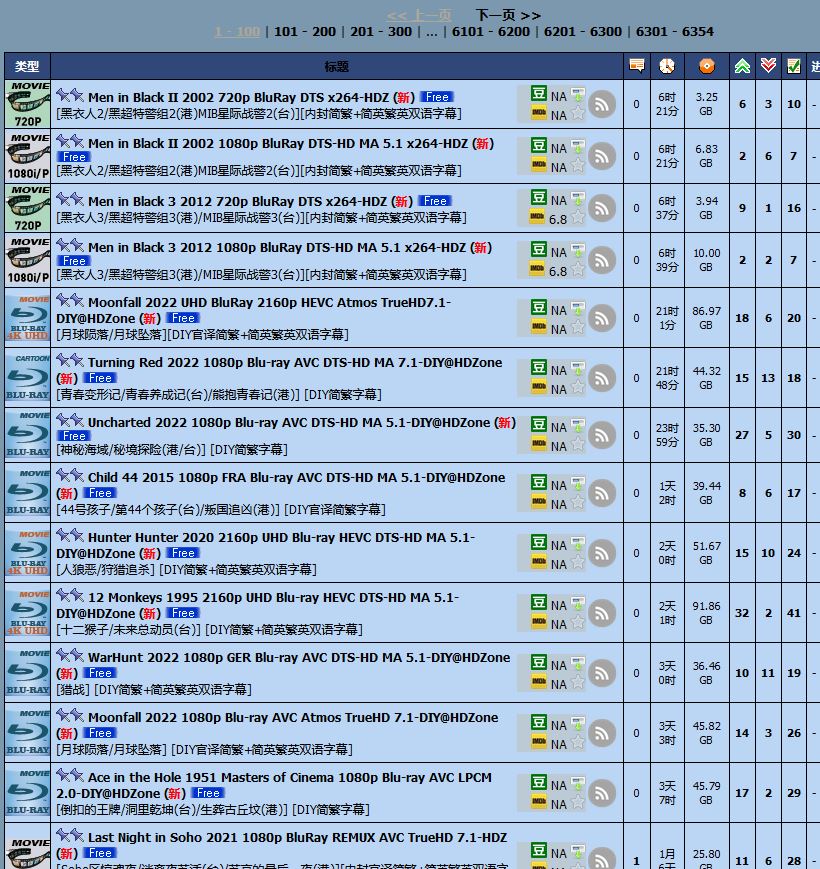Sort by the orange disc size header icon
This screenshot has width=820, height=869.
(x=706, y=66)
